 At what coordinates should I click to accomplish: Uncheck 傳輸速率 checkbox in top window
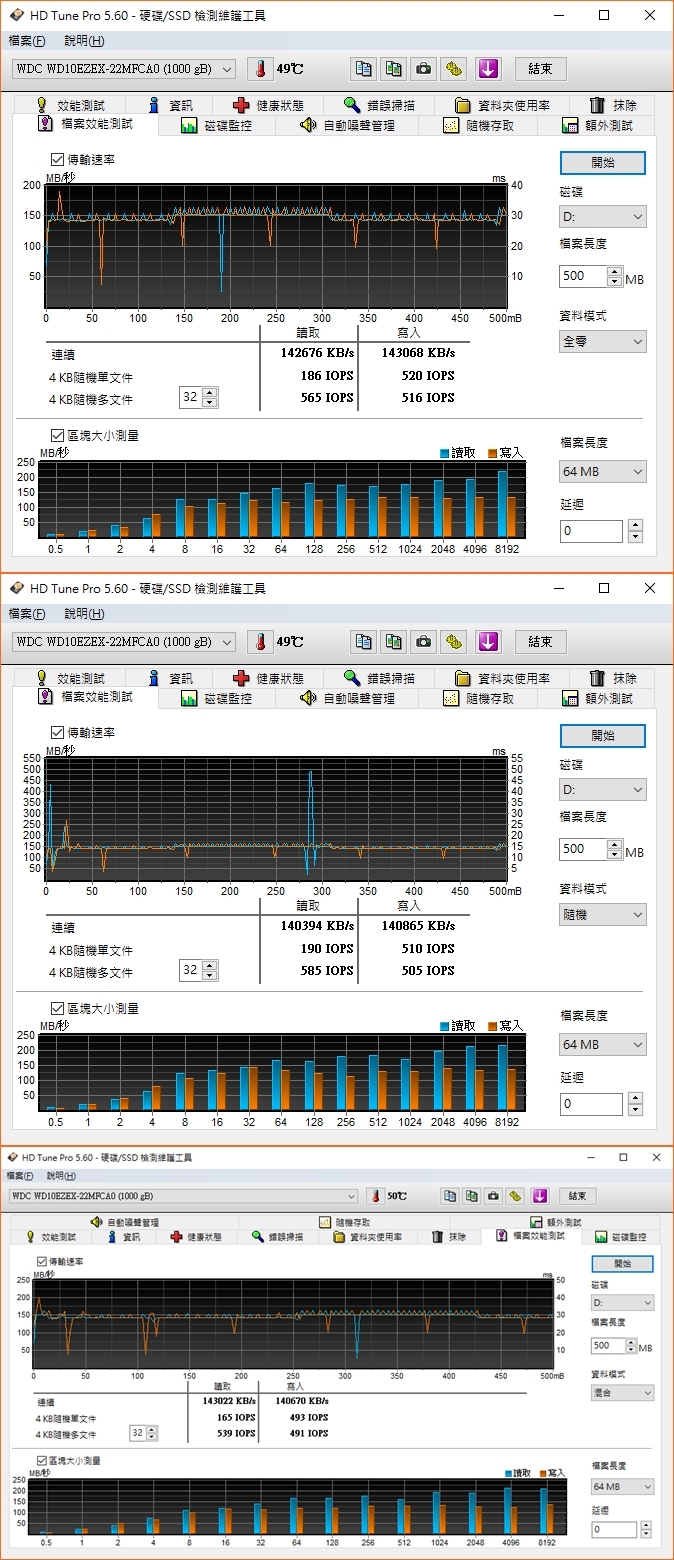click(x=57, y=160)
